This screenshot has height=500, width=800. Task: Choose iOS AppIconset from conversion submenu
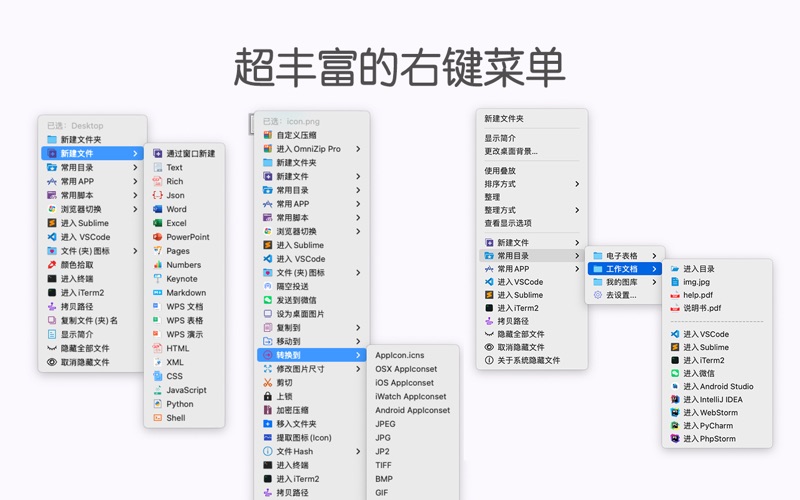(x=405, y=382)
